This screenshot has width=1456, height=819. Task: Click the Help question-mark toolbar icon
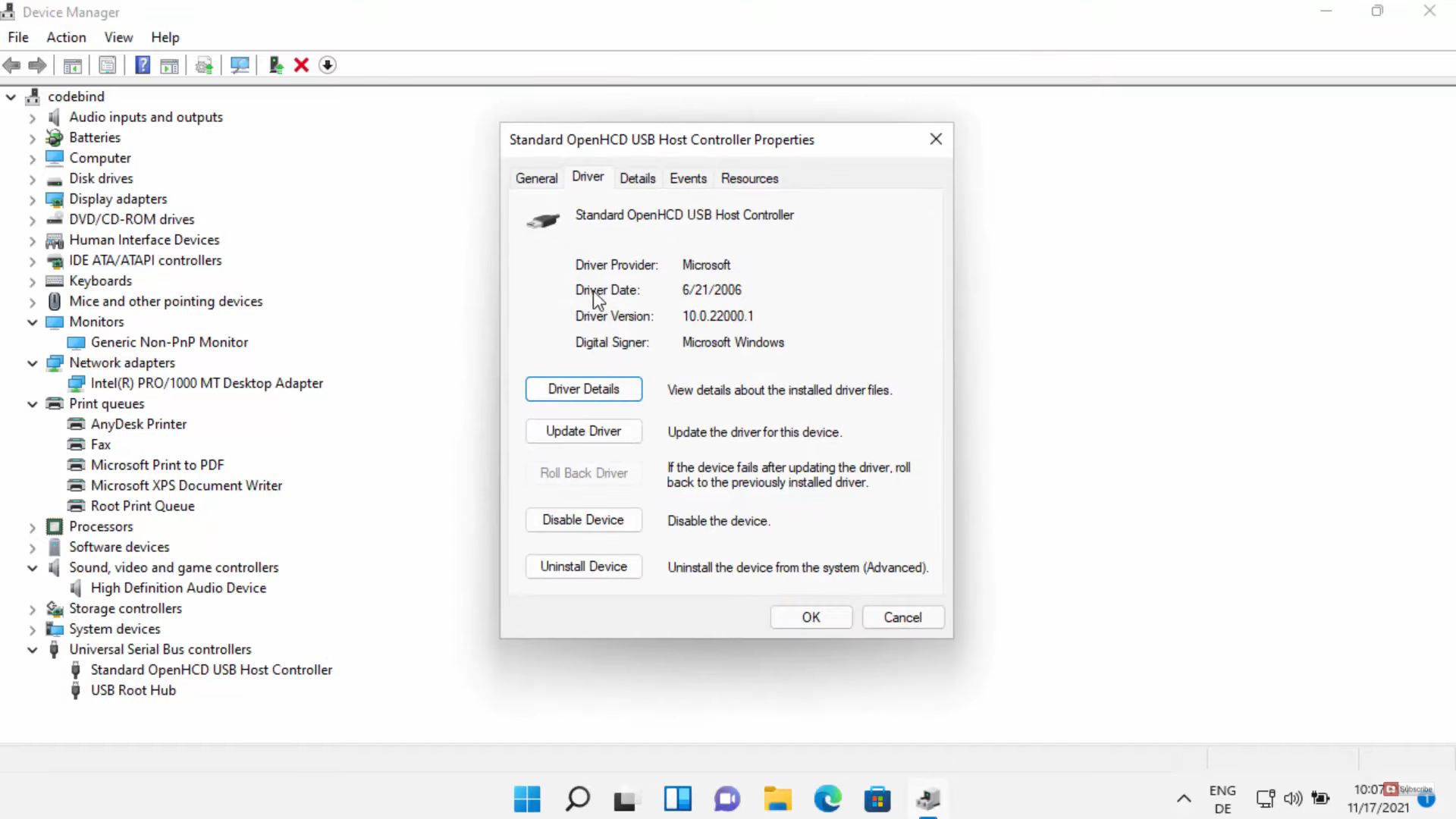[x=143, y=65]
